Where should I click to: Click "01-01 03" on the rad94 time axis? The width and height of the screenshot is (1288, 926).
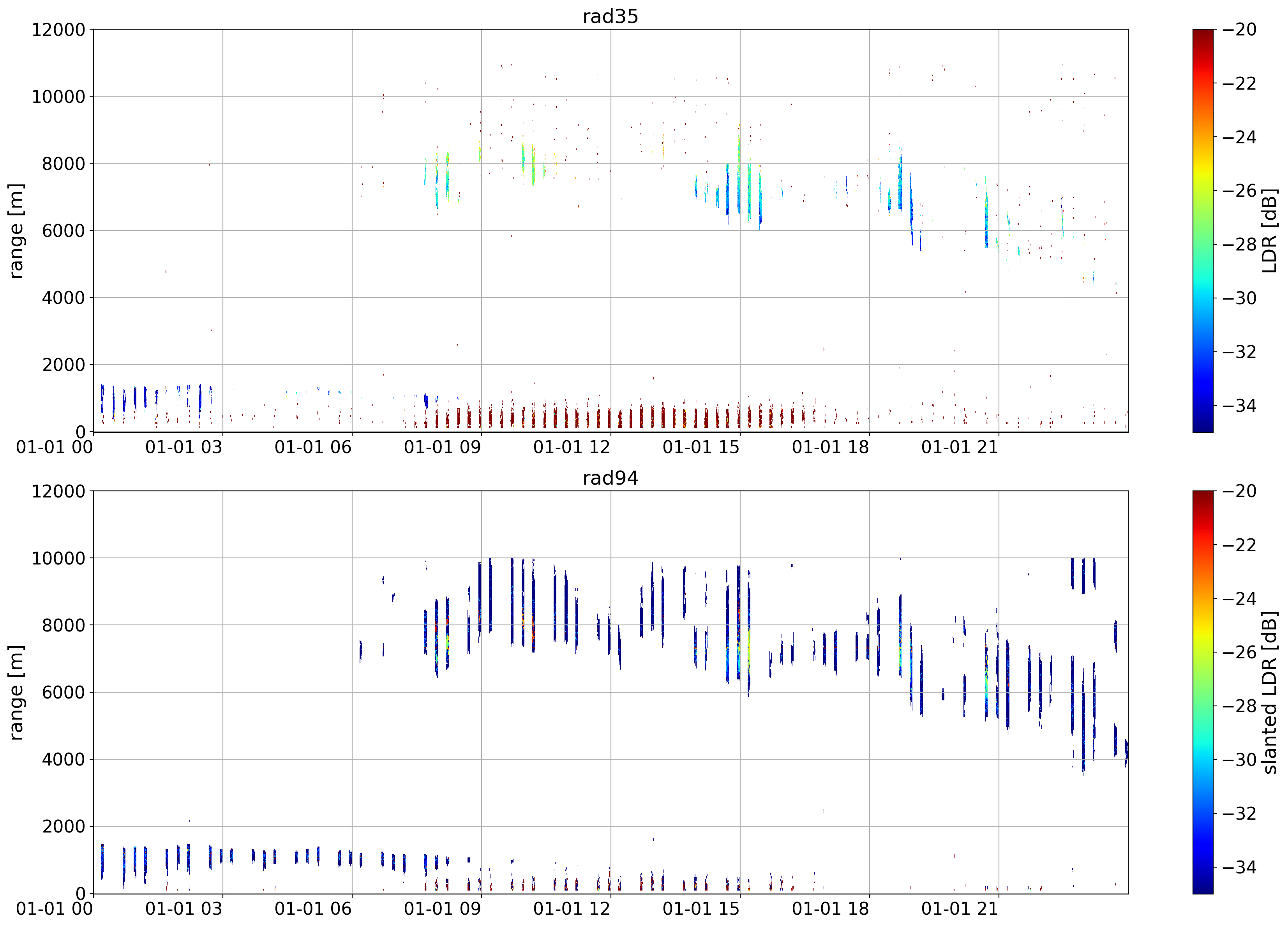[184, 909]
